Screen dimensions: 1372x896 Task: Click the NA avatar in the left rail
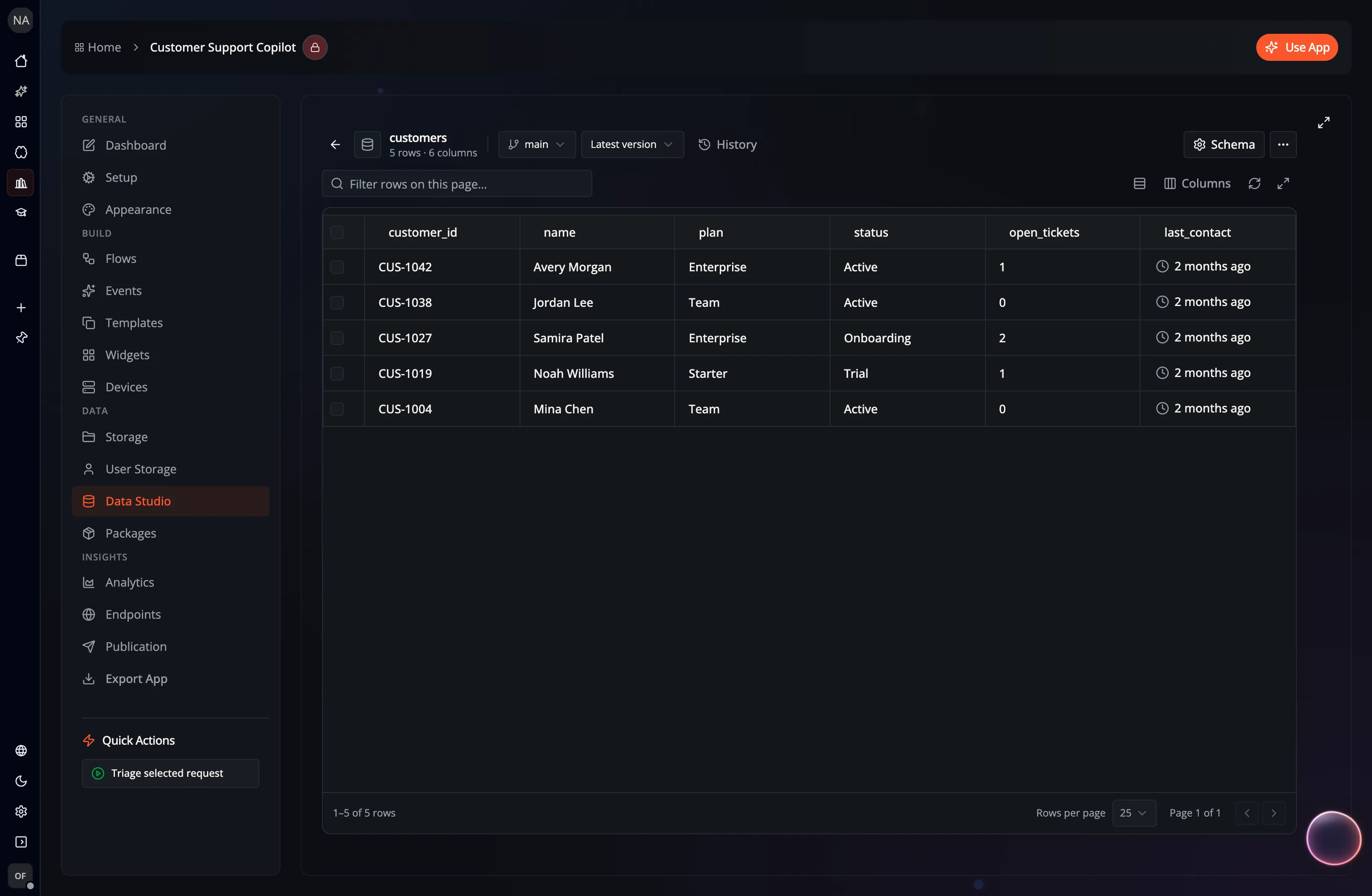pos(21,20)
